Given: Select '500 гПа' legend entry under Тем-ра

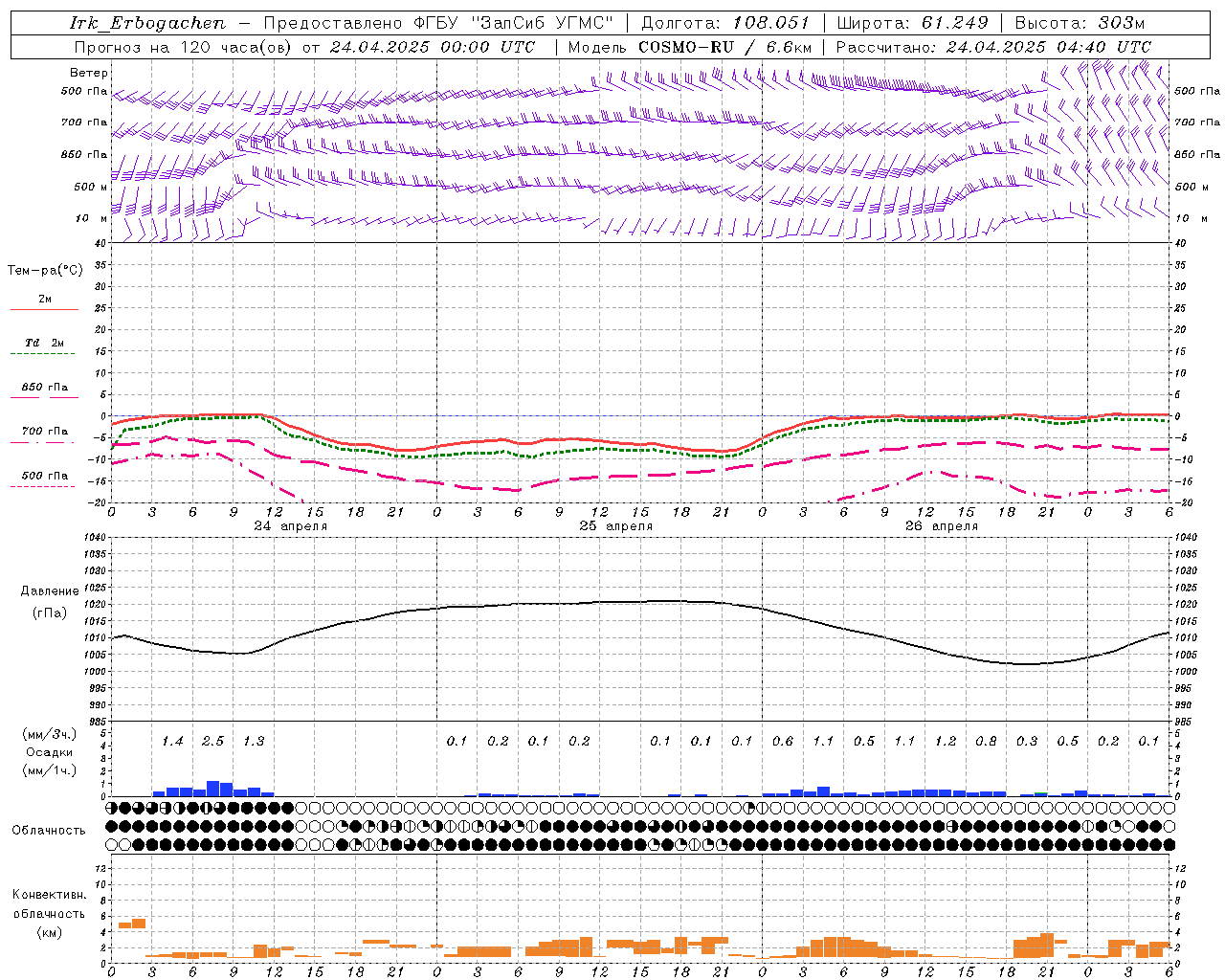Looking at the screenshot, I should click(x=45, y=476).
